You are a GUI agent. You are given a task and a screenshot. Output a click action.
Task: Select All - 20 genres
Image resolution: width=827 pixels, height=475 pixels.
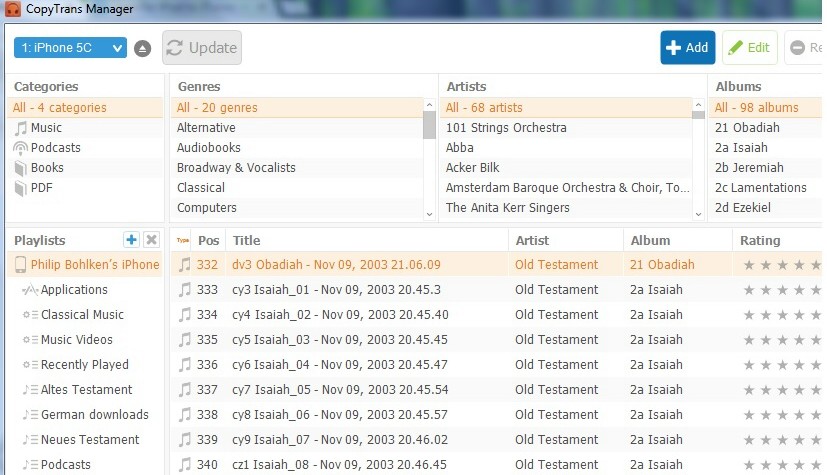coord(297,108)
